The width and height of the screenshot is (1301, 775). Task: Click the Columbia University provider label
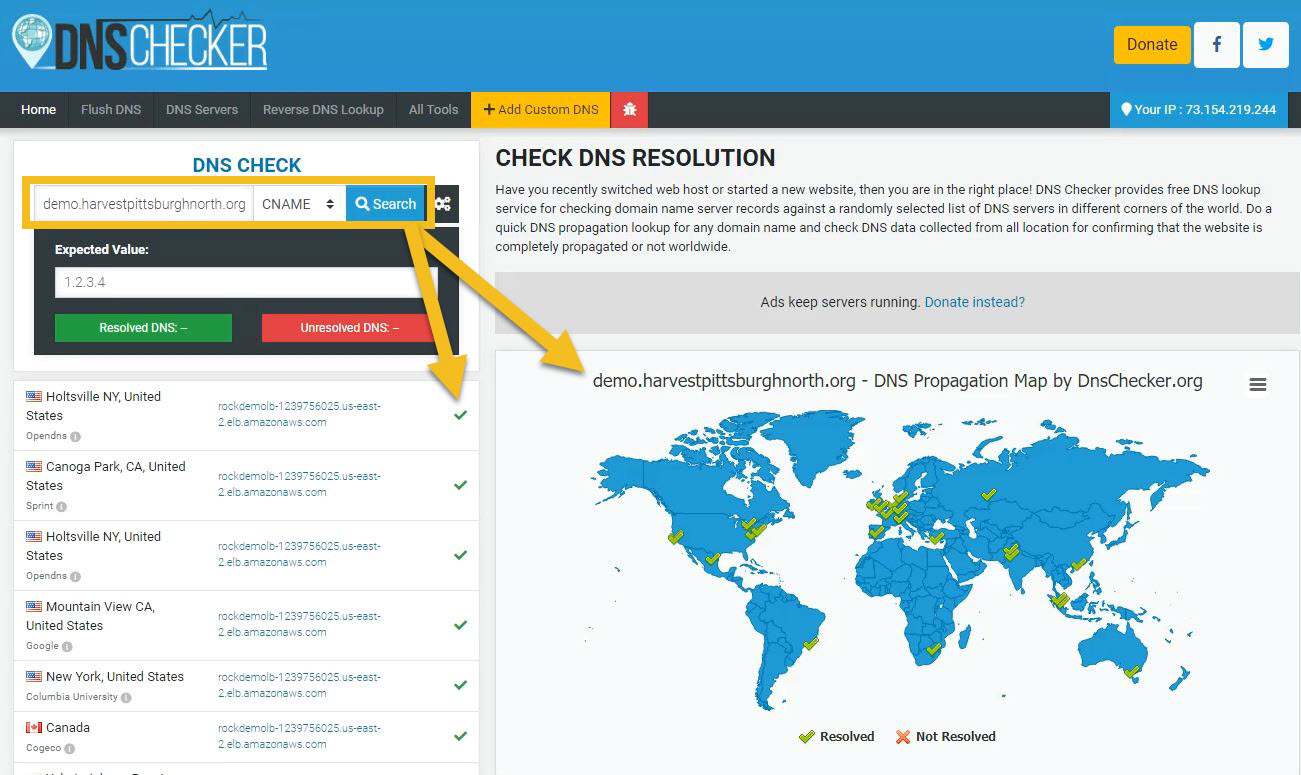click(72, 697)
